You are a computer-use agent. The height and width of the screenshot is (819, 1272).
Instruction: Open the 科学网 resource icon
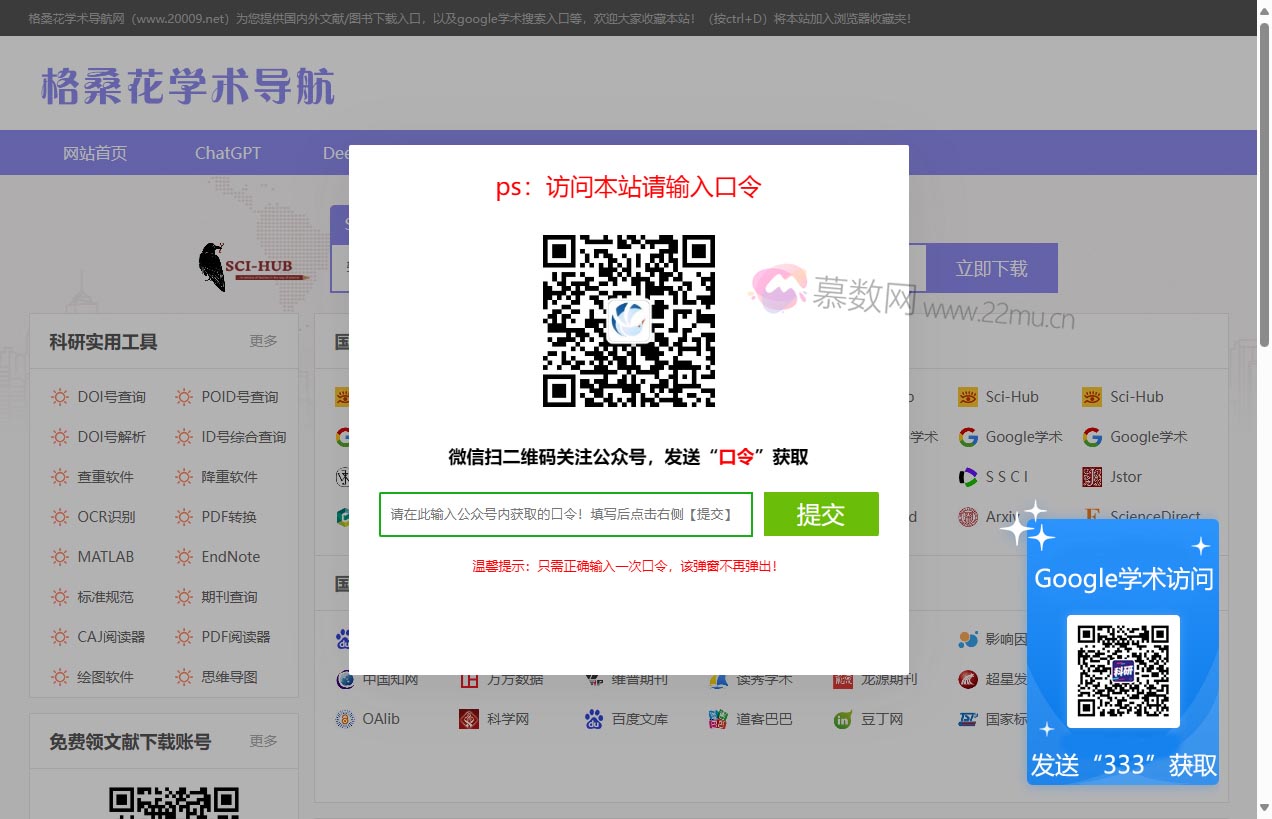click(x=508, y=719)
